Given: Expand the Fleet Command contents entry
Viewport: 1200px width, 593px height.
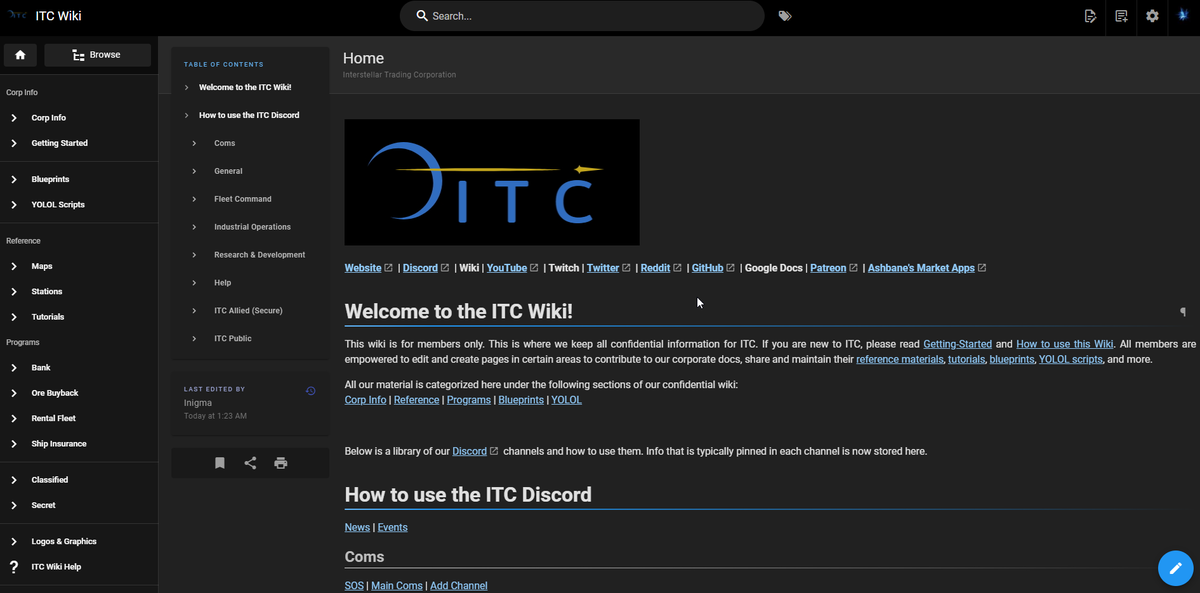Looking at the screenshot, I should [x=242, y=199].
